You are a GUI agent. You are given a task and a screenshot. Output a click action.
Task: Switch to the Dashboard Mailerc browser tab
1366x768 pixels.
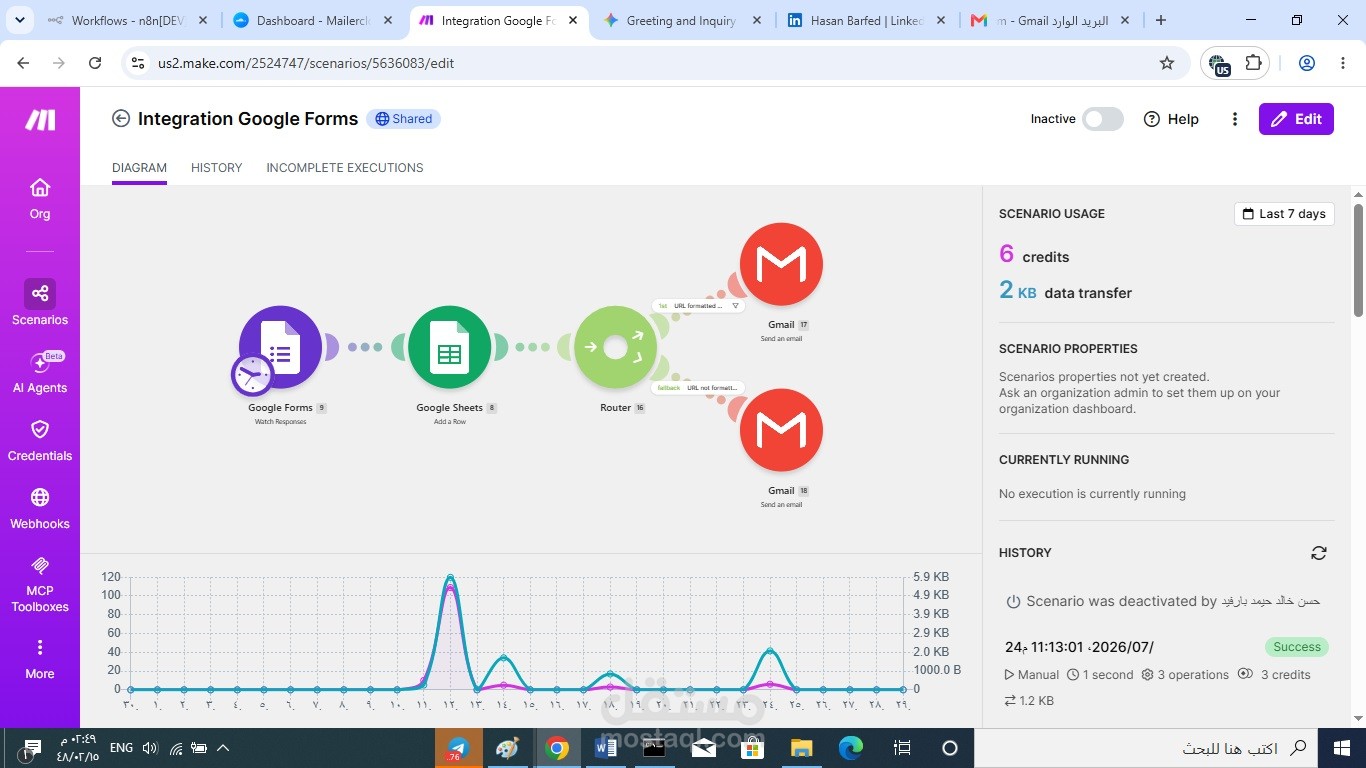tap(314, 20)
